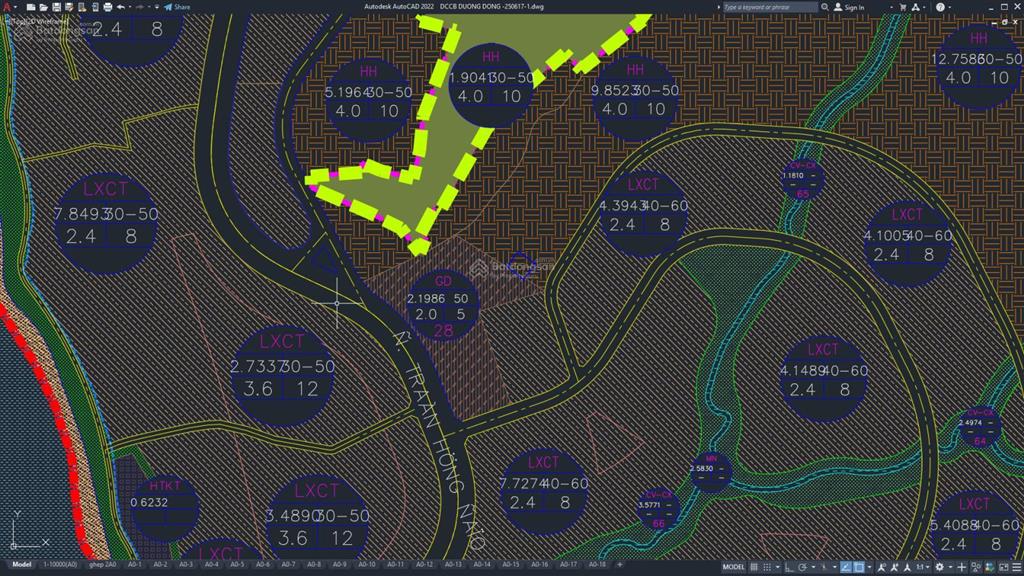Click the viewport controls label

pyautogui.click(x=36, y=22)
